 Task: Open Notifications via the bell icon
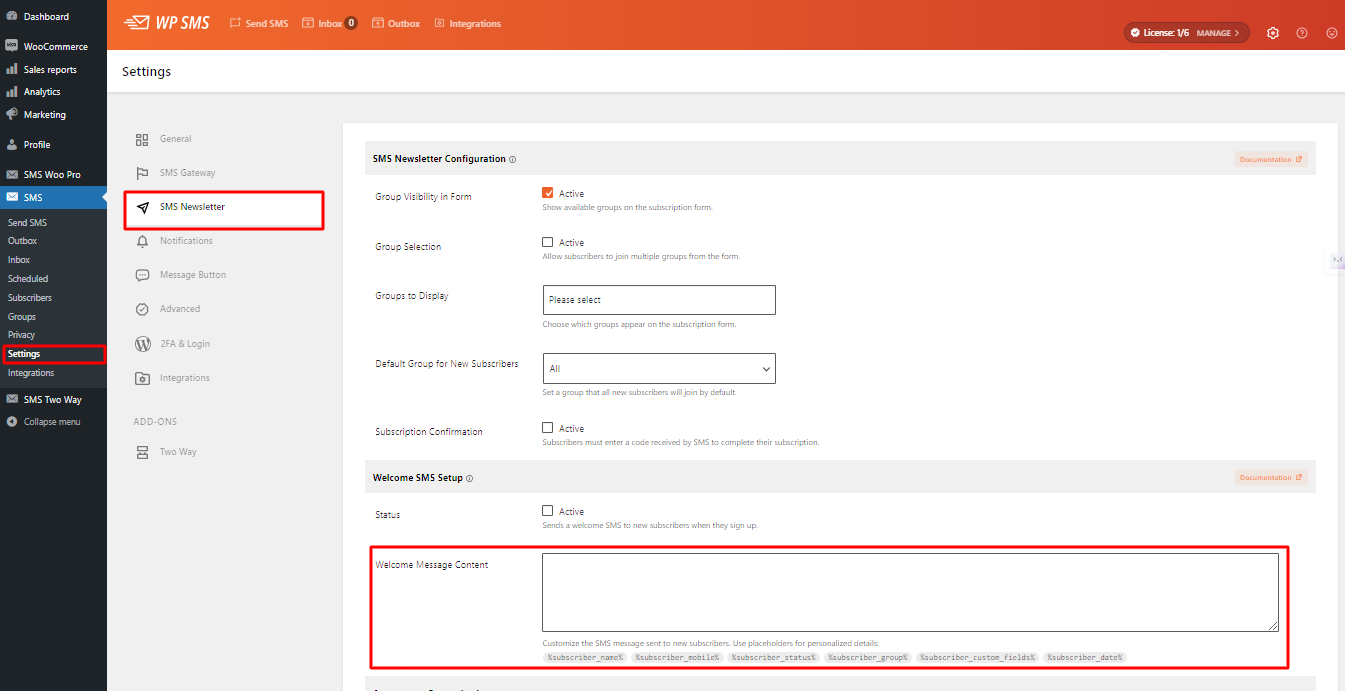click(142, 241)
